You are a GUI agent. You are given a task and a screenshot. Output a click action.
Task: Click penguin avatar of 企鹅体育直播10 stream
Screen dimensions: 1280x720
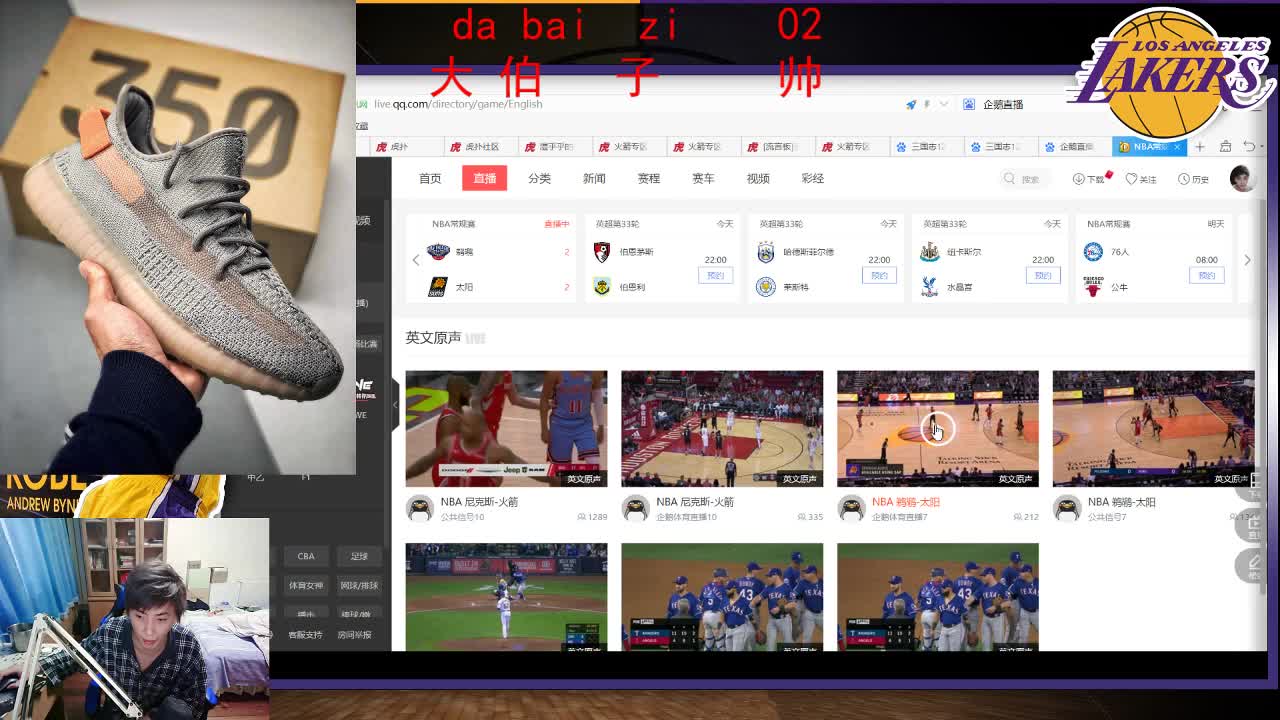(x=635, y=509)
